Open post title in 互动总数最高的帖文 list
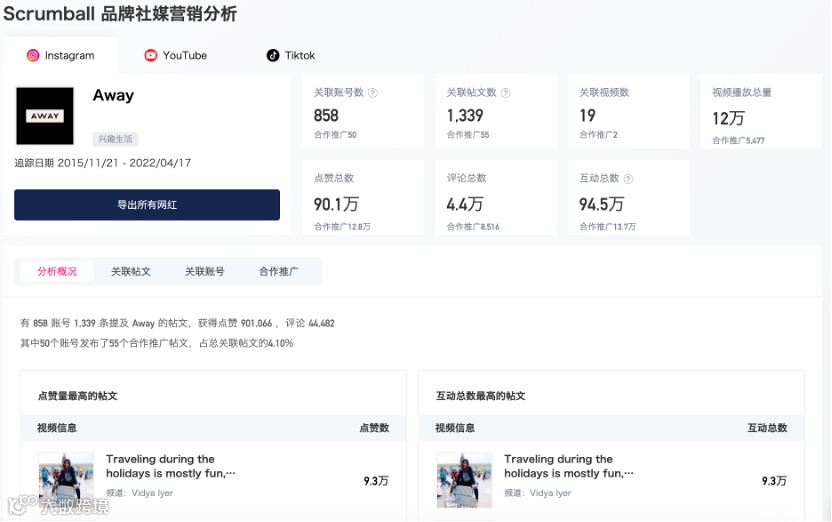Image resolution: width=832 pixels, height=522 pixels. pyautogui.click(x=568, y=466)
